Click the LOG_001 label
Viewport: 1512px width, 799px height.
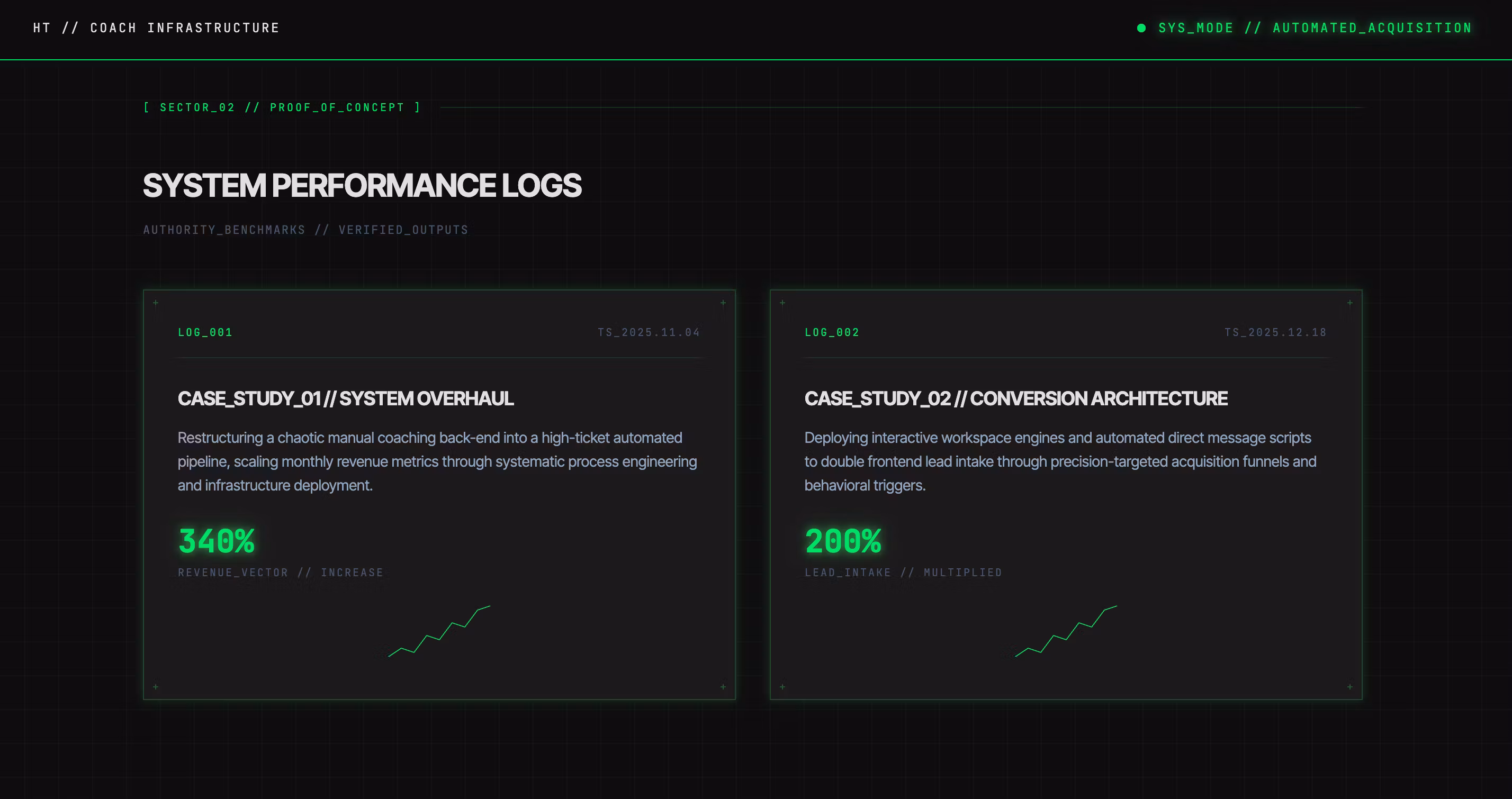[x=205, y=333]
